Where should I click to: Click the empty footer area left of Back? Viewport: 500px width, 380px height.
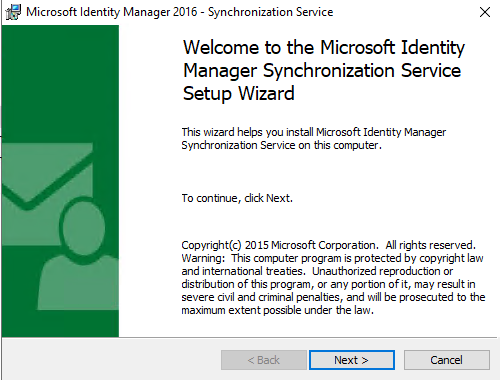pyautogui.click(x=112, y=360)
